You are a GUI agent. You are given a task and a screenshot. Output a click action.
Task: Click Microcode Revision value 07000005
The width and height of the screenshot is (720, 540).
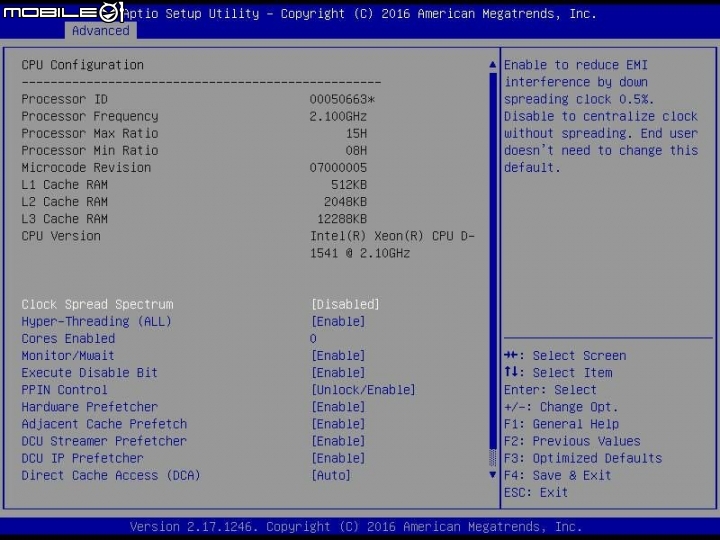click(x=338, y=168)
